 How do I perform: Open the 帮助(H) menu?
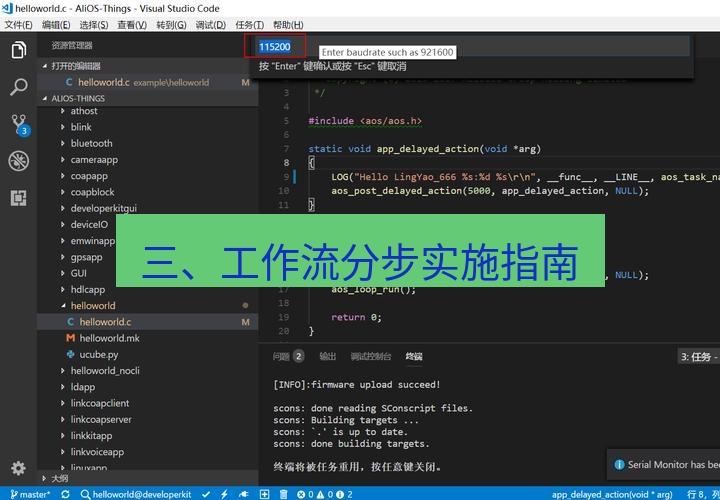(x=288, y=25)
